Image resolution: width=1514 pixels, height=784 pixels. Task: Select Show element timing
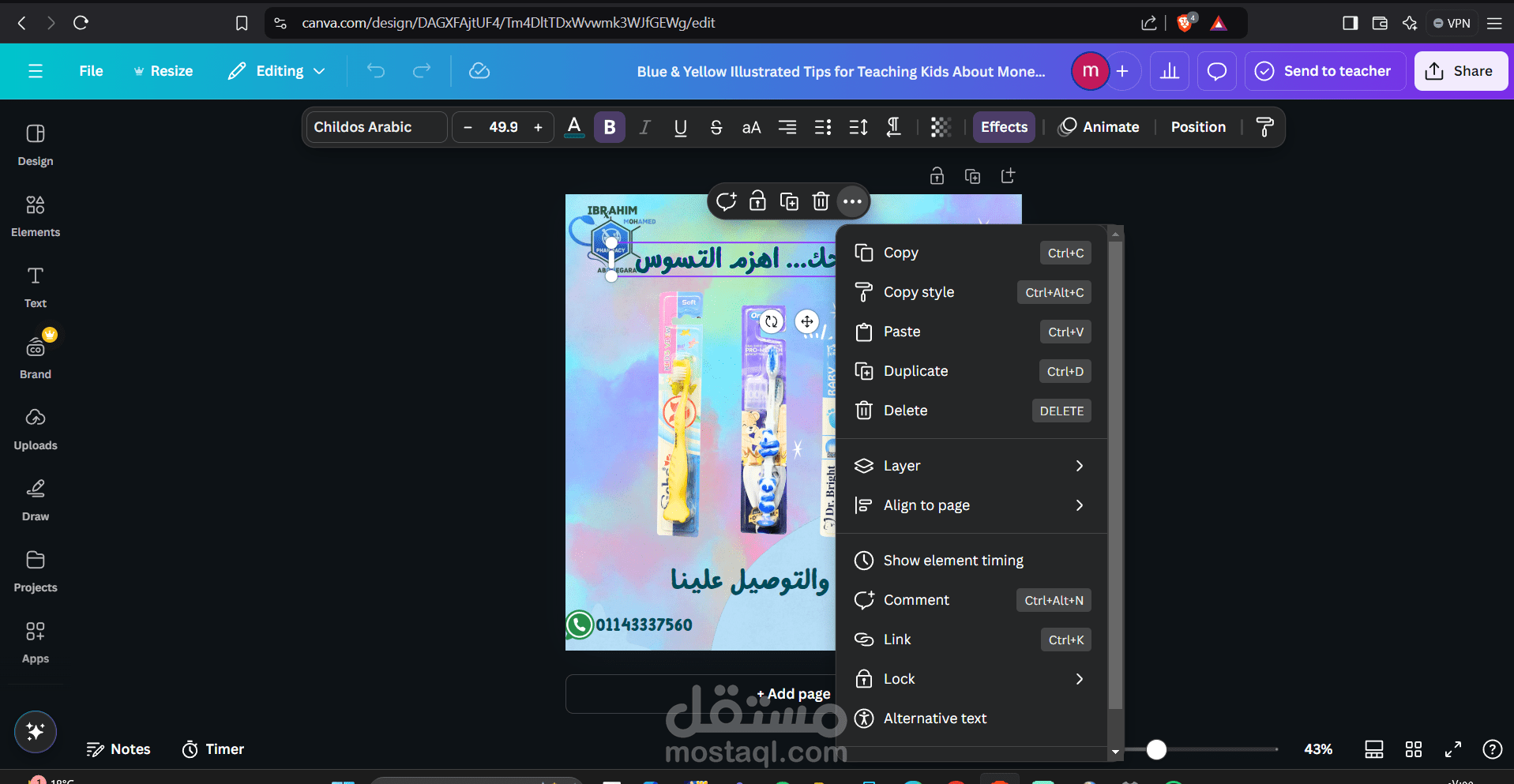[x=972, y=561]
